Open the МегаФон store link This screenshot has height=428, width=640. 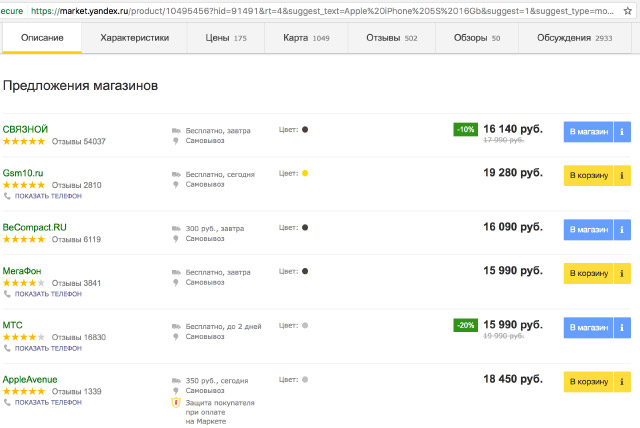pyautogui.click(x=22, y=271)
